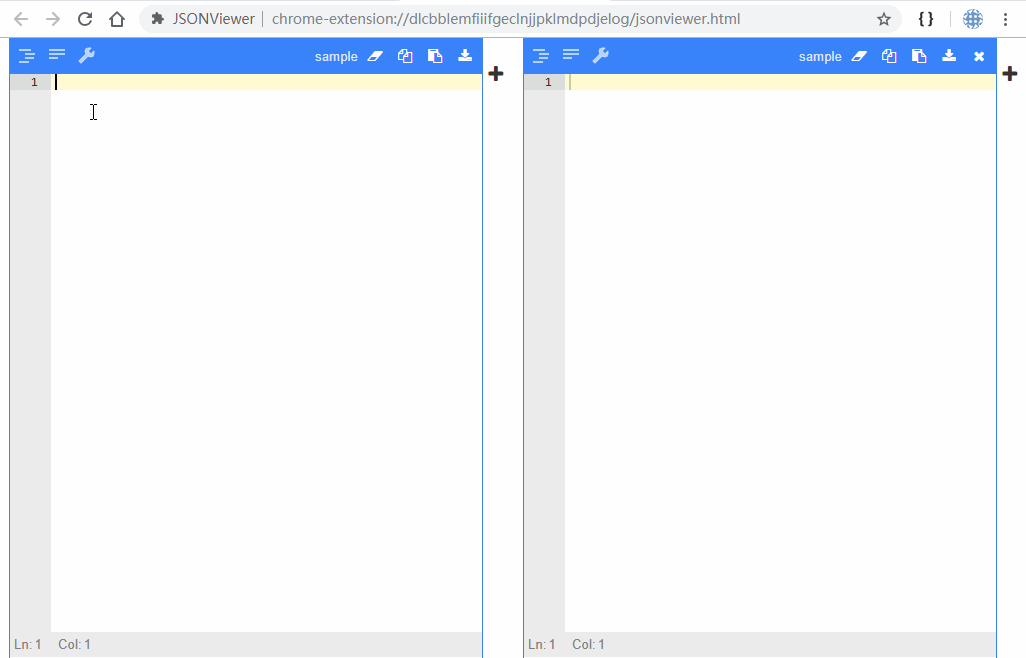The height and width of the screenshot is (658, 1026).
Task: Bookmark this page with the star icon
Action: pos(884,19)
